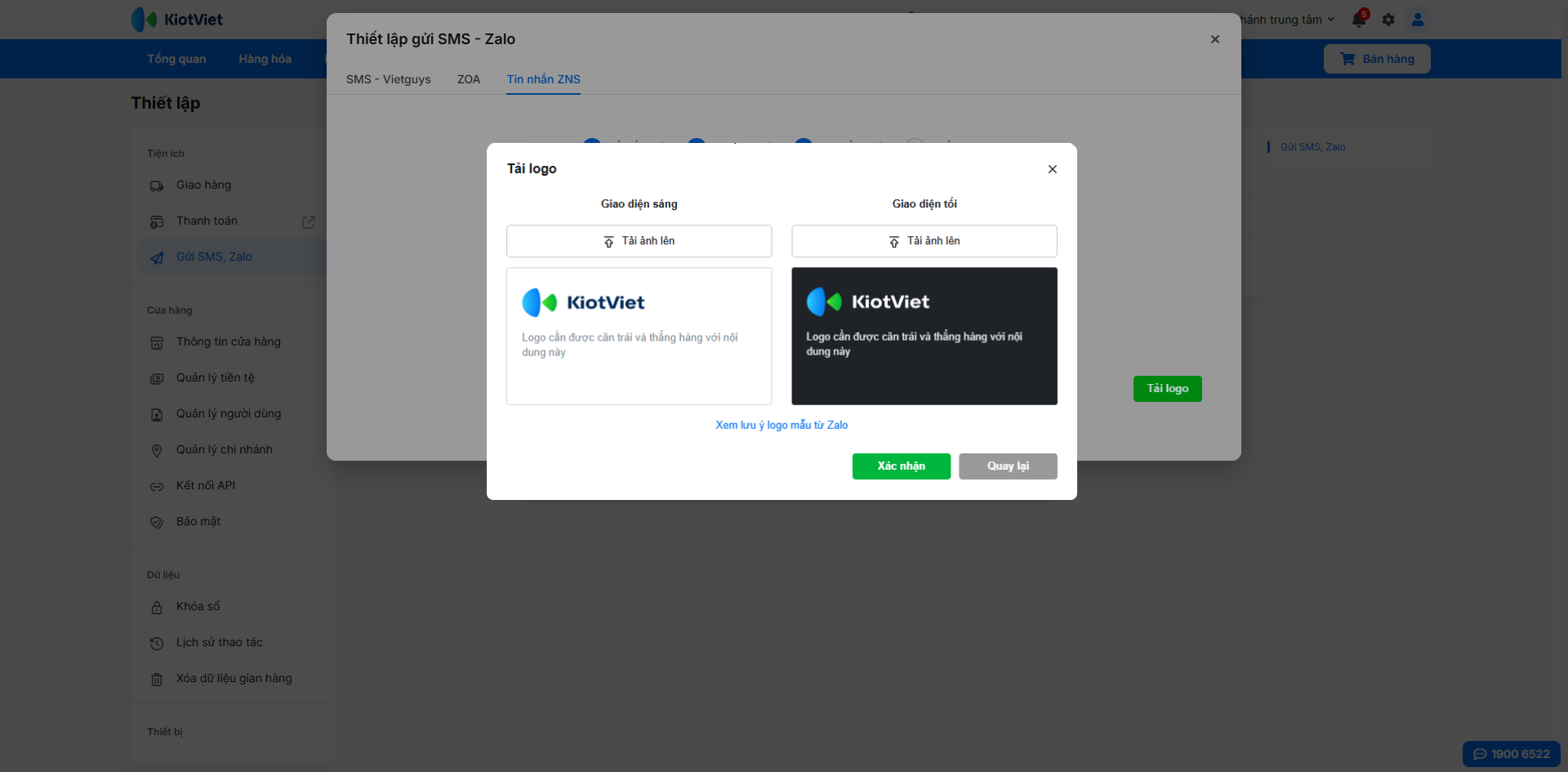Open the settings gear in the header

[1388, 20]
